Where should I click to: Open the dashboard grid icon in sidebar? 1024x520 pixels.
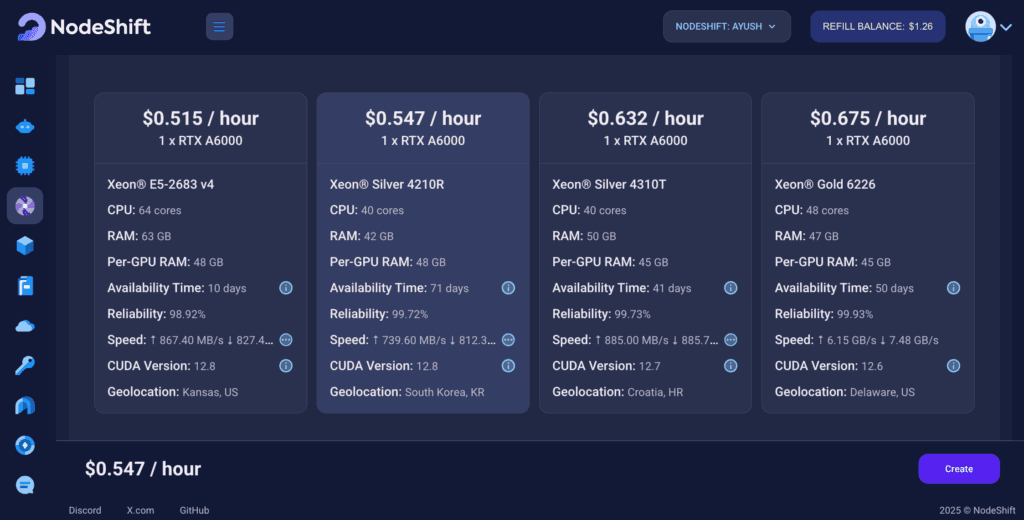tap(25, 86)
